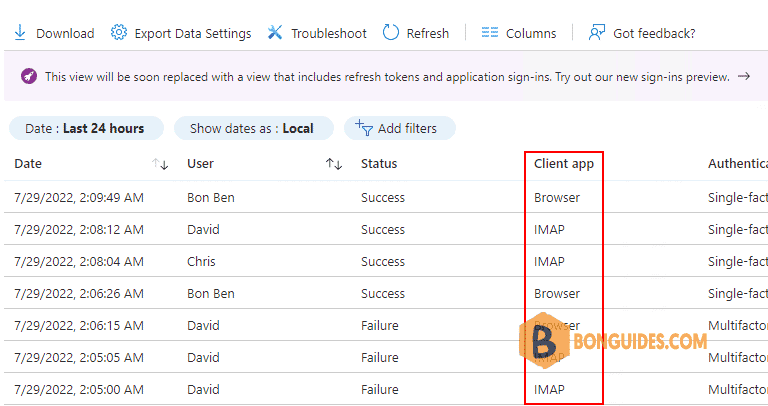Change Show dates as Local filter
The image size is (768, 406).
click(x=254, y=128)
